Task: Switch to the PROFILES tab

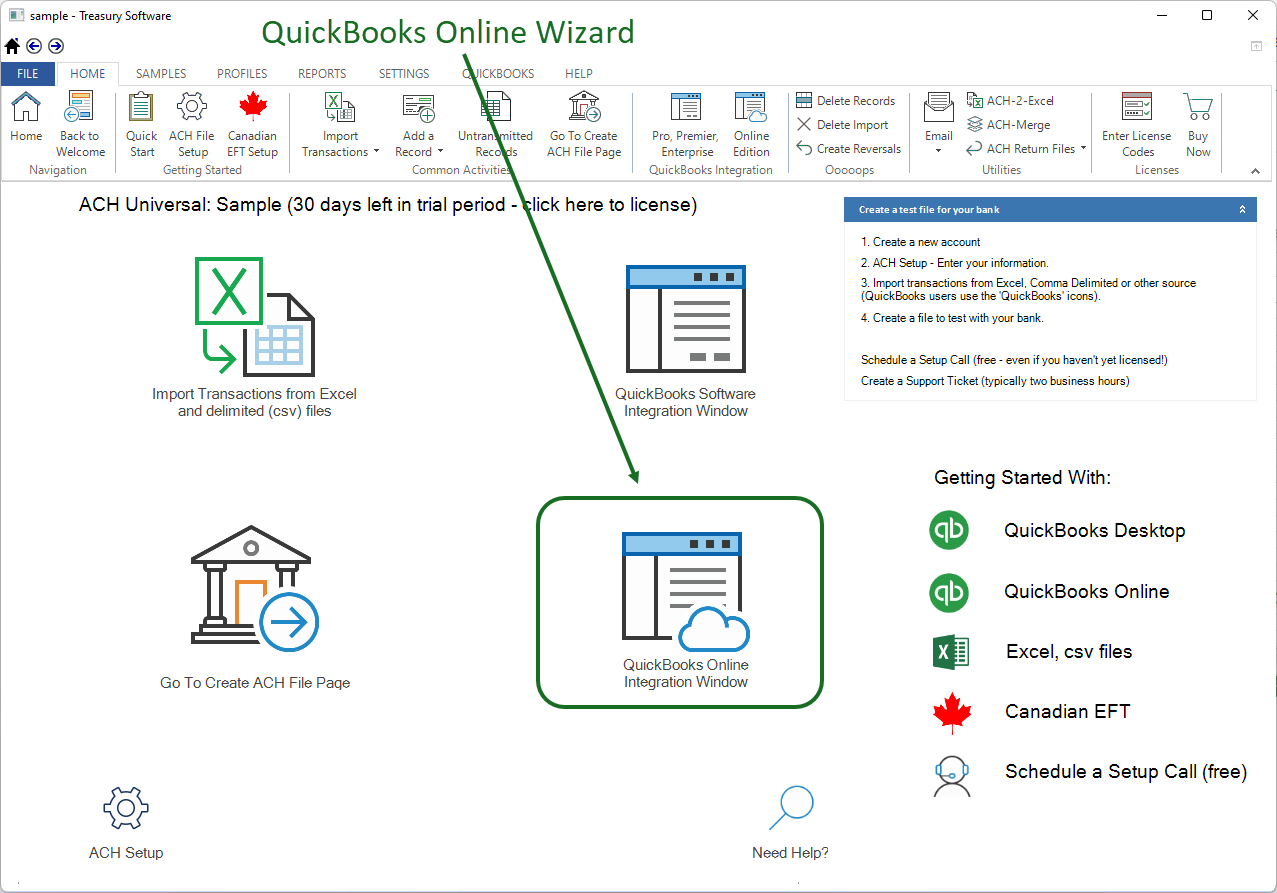Action: [x=242, y=74]
